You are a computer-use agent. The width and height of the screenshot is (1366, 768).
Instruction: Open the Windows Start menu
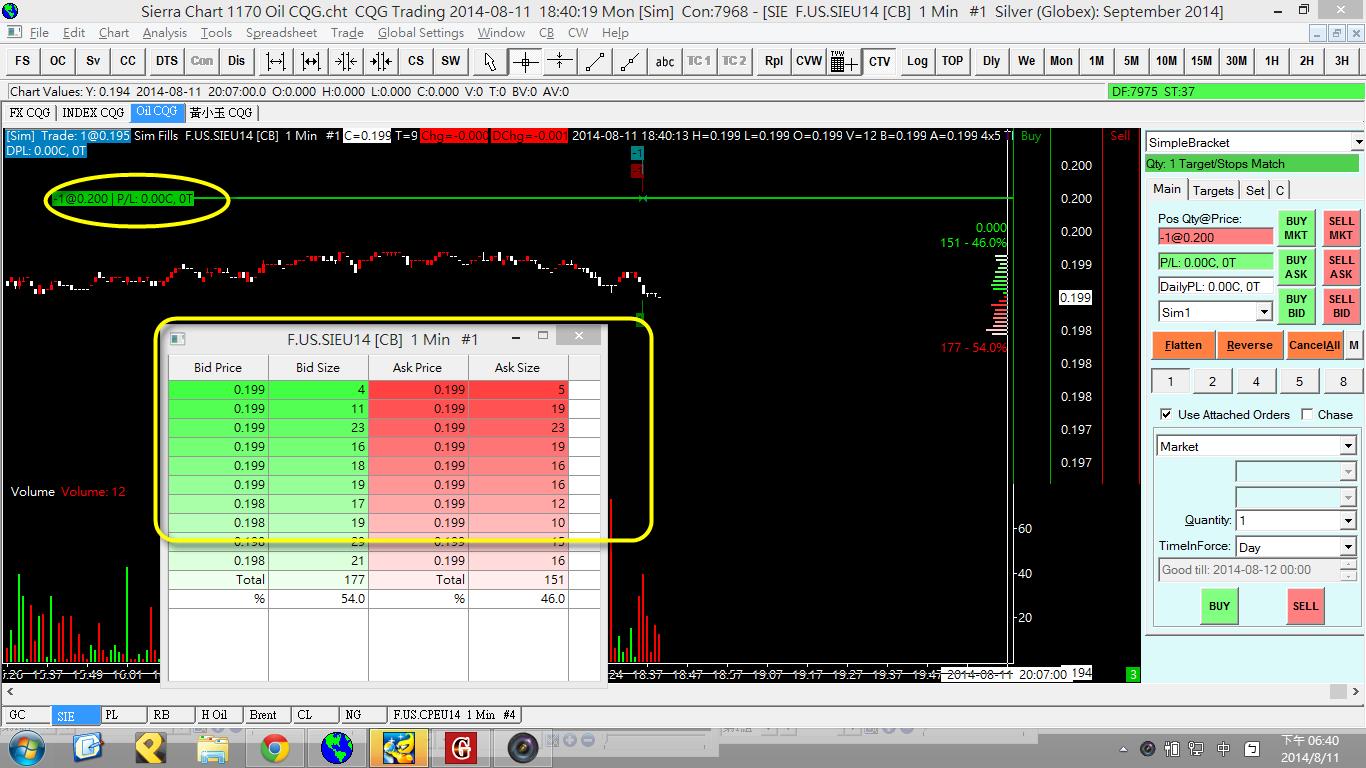25,747
